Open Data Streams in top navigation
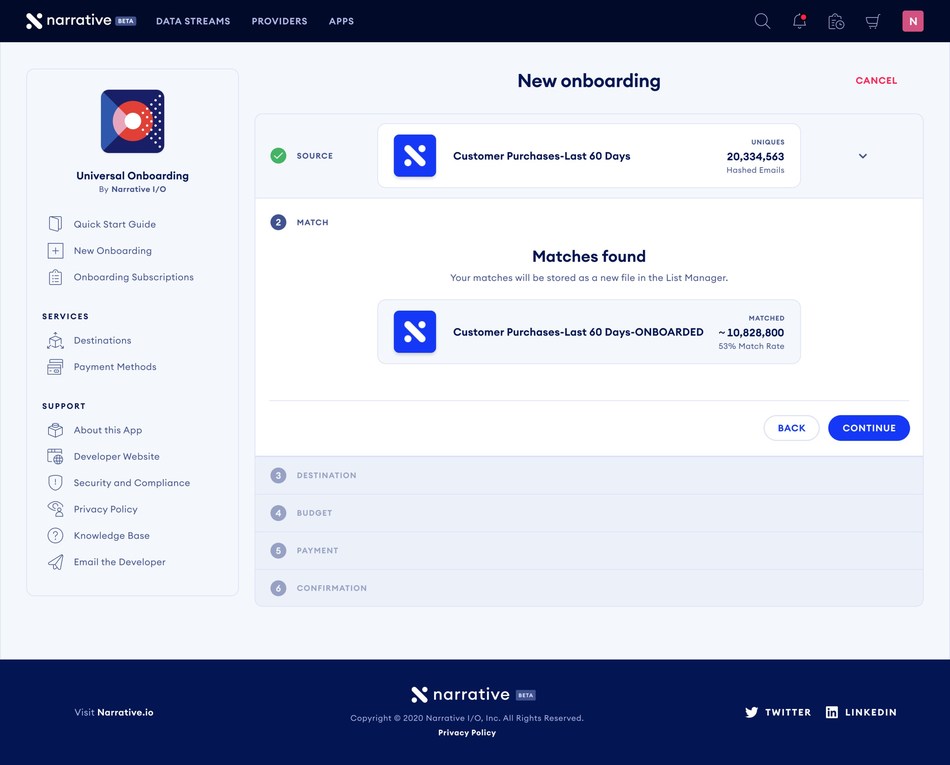This screenshot has height=765, width=950. [x=193, y=21]
